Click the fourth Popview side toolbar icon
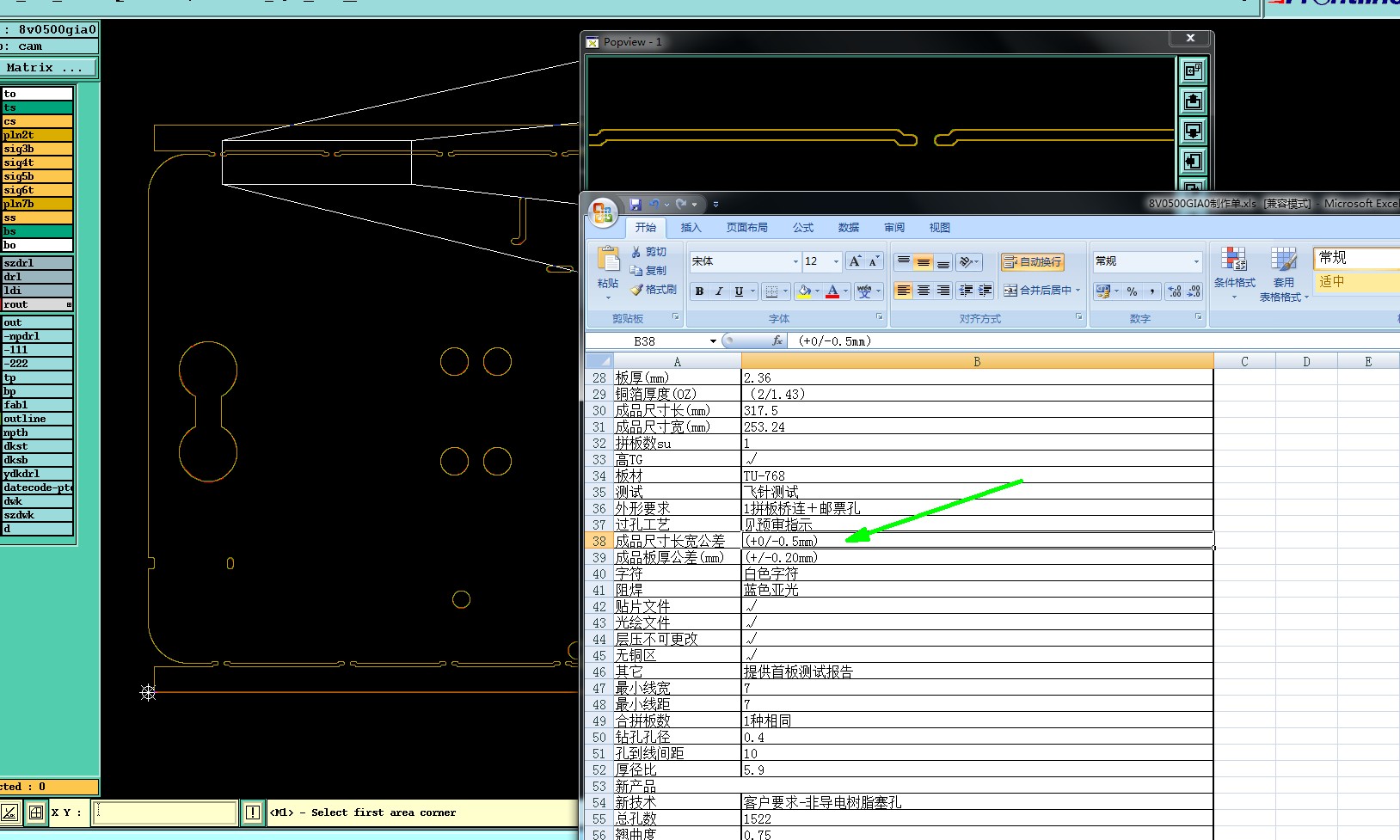This screenshot has width=1400, height=840. coord(1193,161)
